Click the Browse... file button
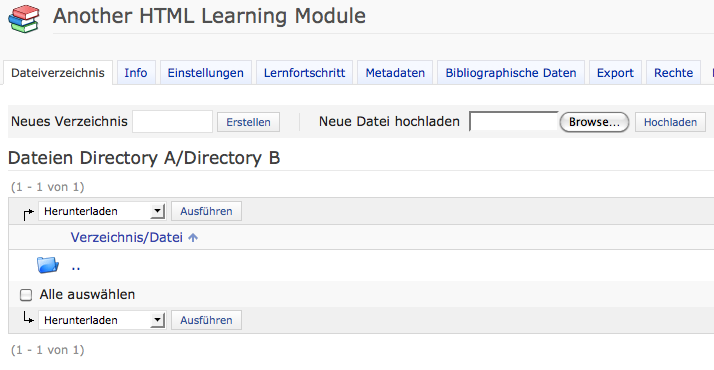Image resolution: width=714 pixels, height=370 pixels. (594, 122)
